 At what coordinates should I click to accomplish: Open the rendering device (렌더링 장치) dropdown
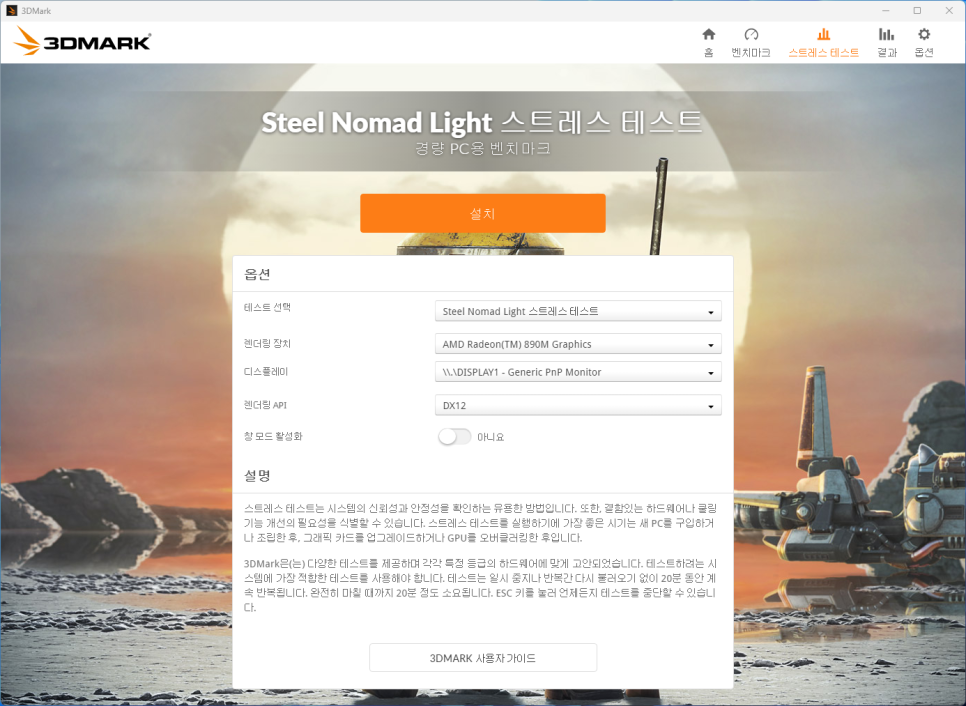(x=578, y=344)
